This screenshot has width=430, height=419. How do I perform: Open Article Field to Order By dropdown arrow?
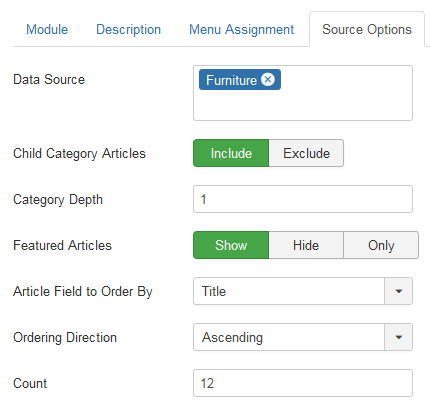tap(398, 291)
